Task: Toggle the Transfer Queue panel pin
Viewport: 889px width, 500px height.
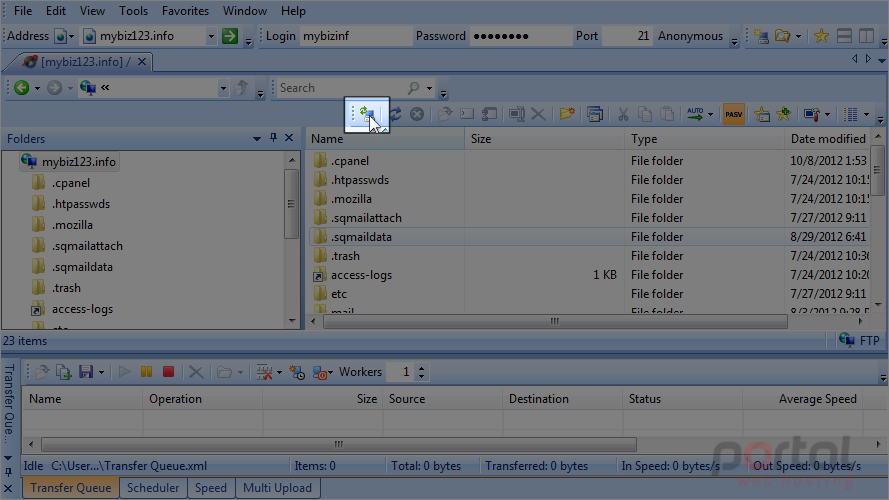Action: [x=8, y=472]
